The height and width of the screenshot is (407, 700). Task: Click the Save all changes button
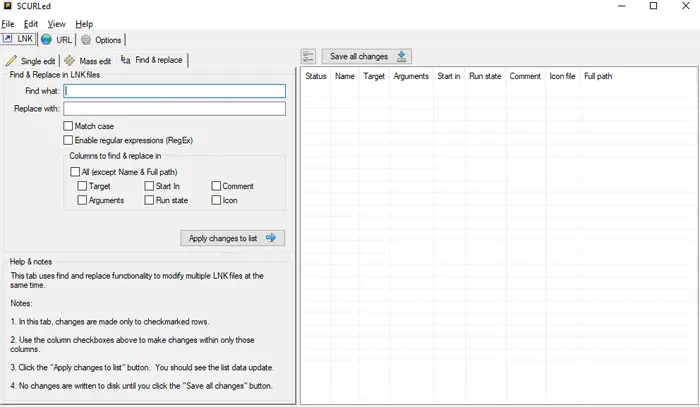367,57
